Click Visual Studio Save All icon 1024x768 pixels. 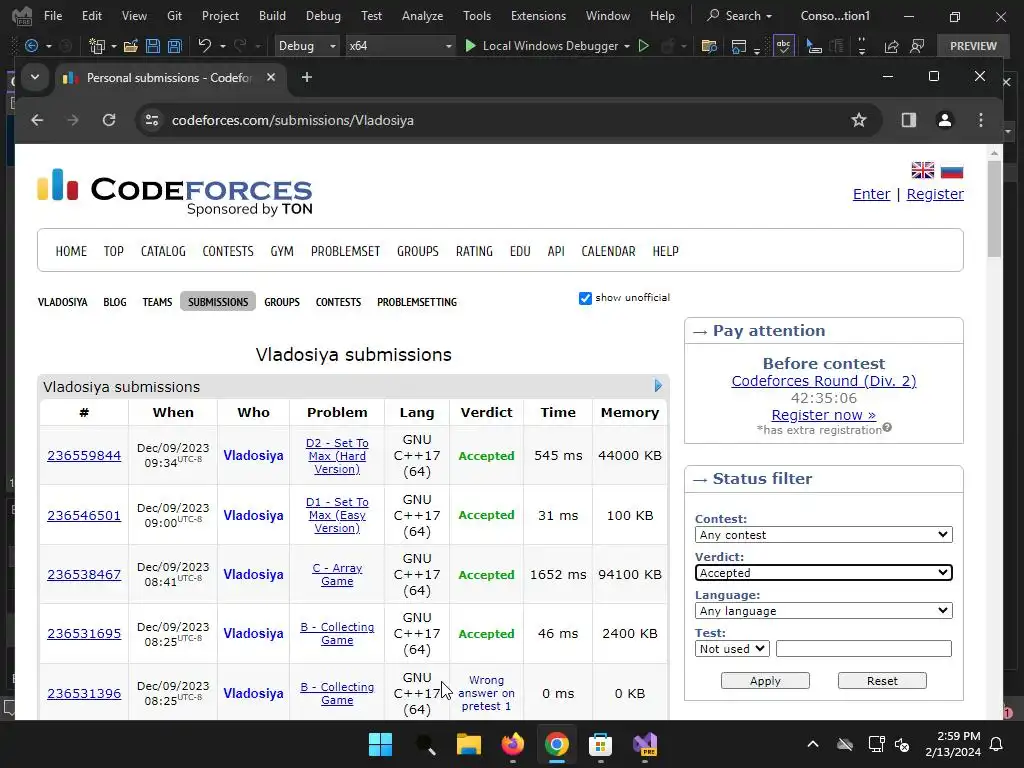coord(174,46)
